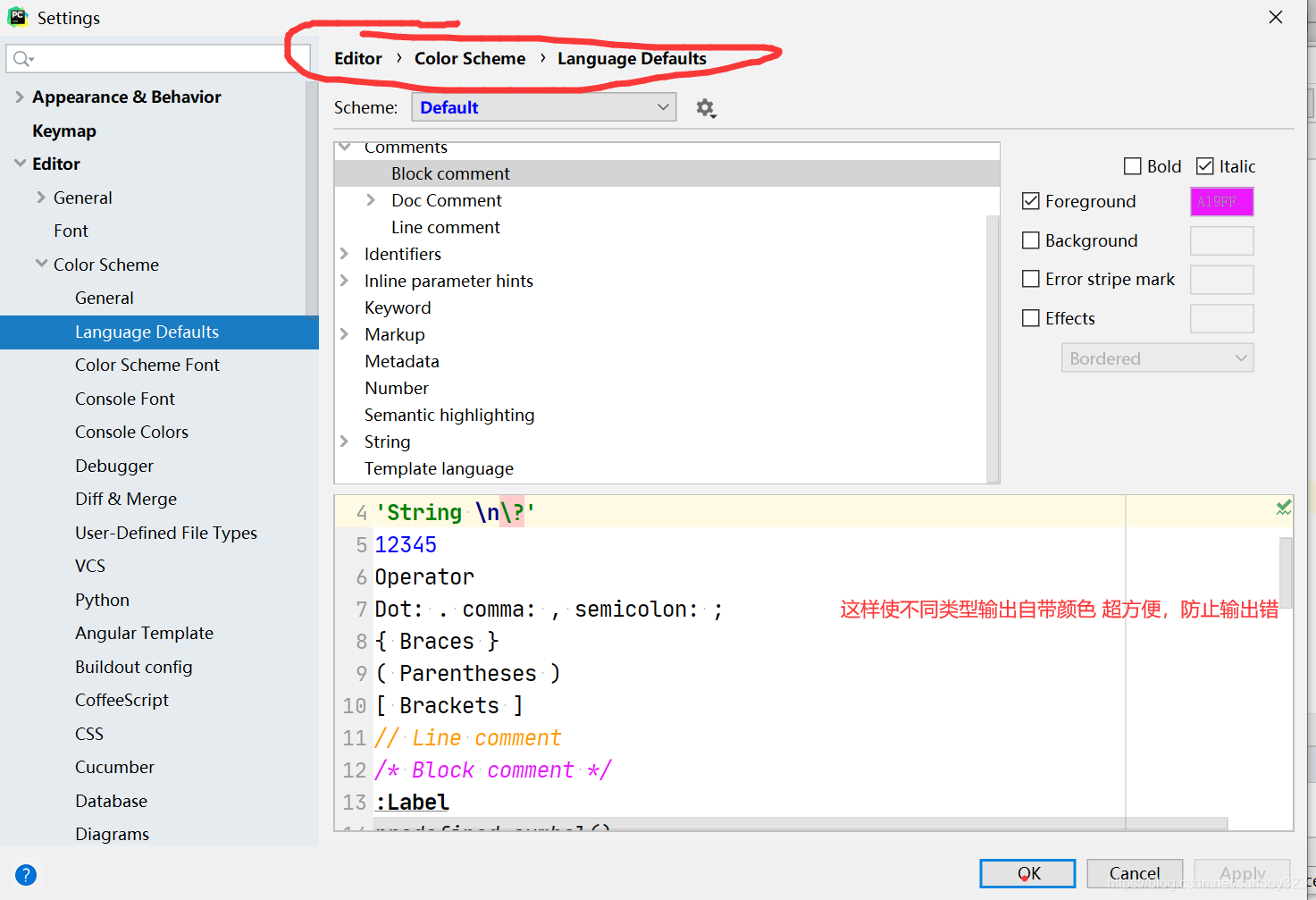Select General under Color Scheme
The image size is (1316, 900).
tap(105, 298)
